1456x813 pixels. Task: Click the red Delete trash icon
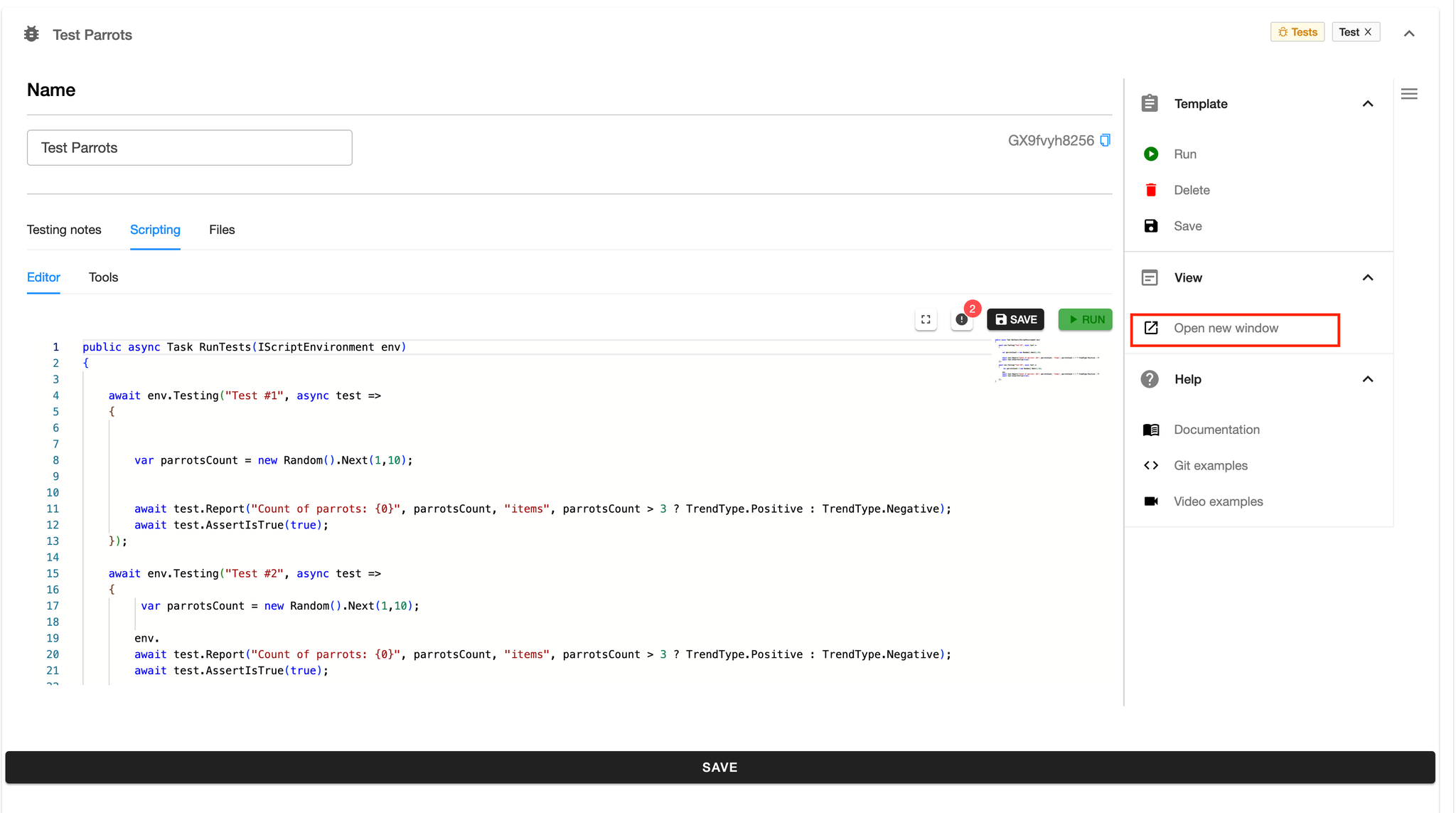[1150, 190]
